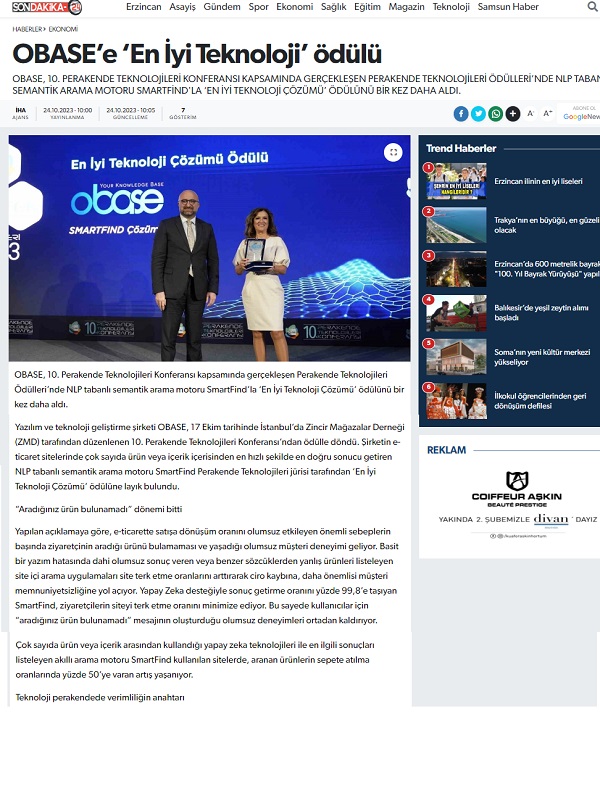Click subheading 'Teknoloji perakendede verimliliğin anahtarı'

[x=100, y=697]
